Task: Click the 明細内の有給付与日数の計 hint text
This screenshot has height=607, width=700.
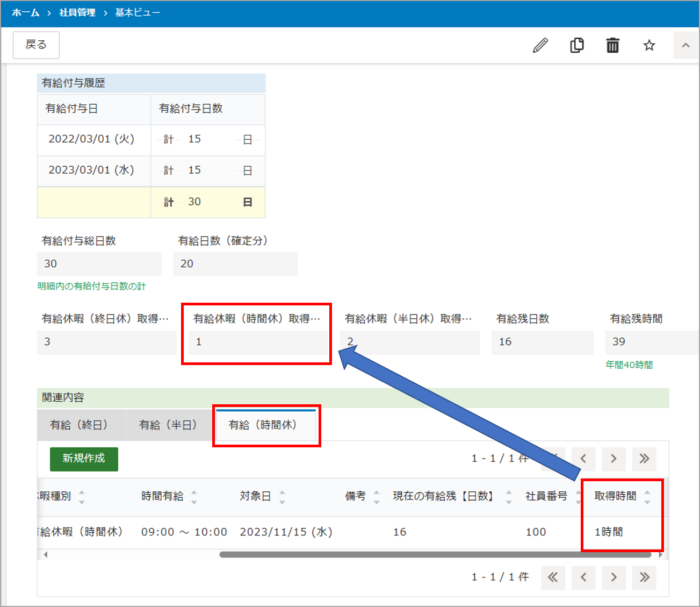Action: pos(92,287)
